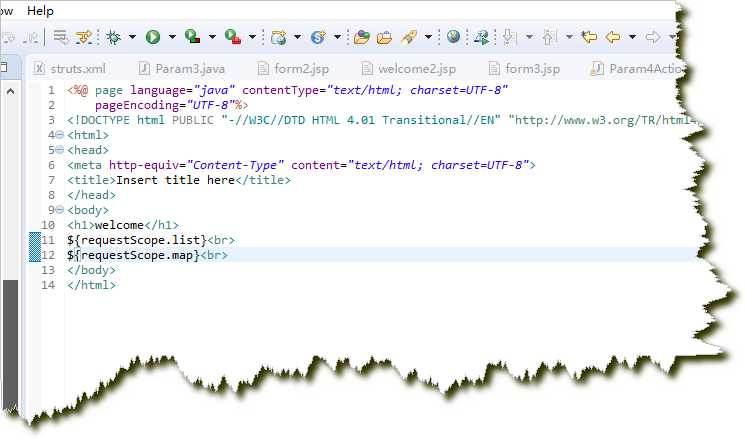The image size is (745, 439).
Task: Open the new web project dropdown arrow
Action: tap(297, 37)
